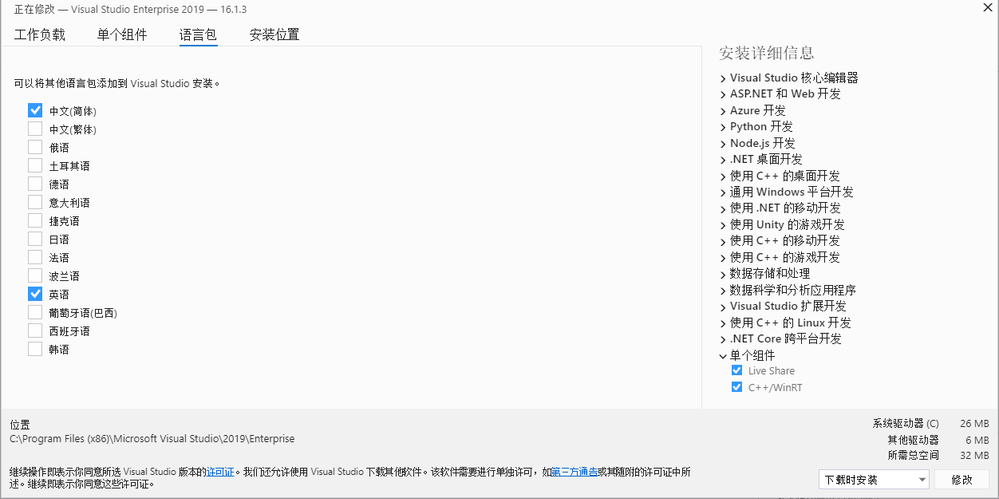Viewport: 999px width, 499px height.
Task: Click the 安装详细信息 heading
Action: [766, 53]
